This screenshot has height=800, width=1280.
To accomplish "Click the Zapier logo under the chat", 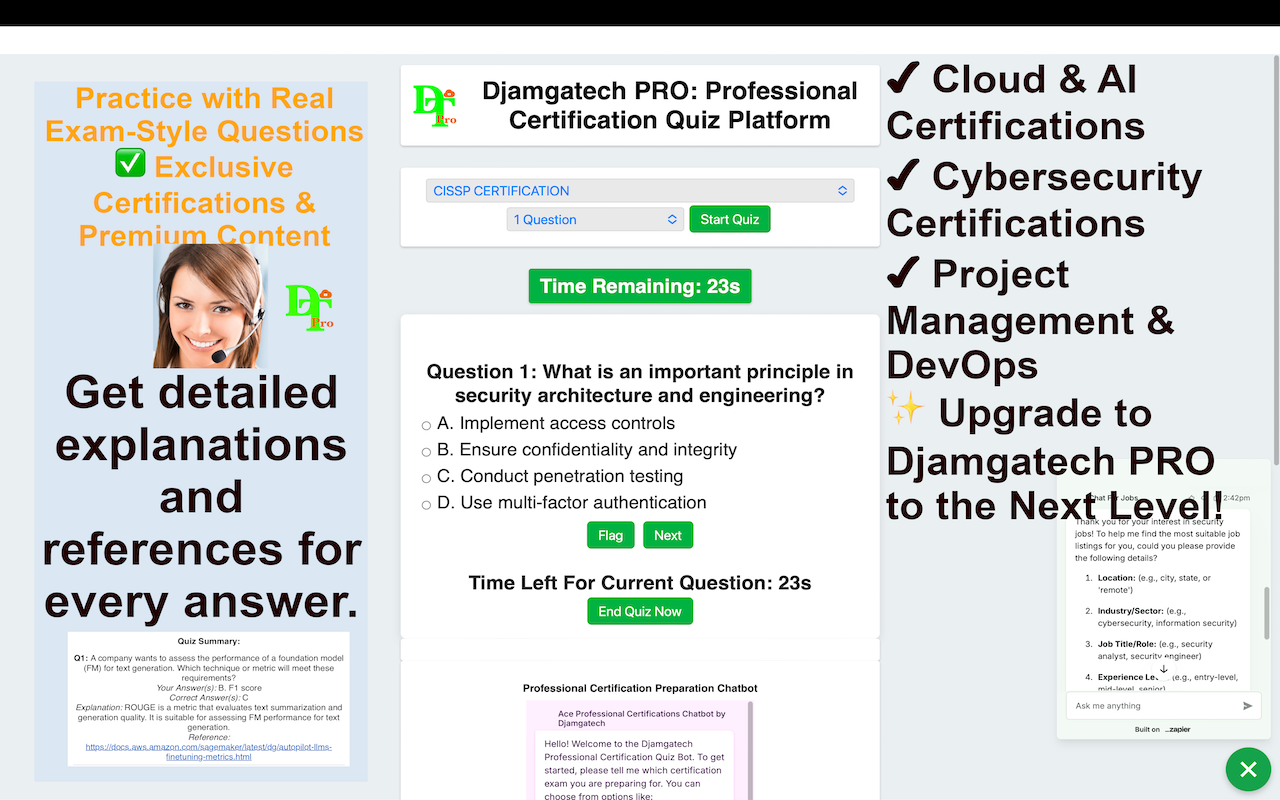I will (x=1177, y=730).
